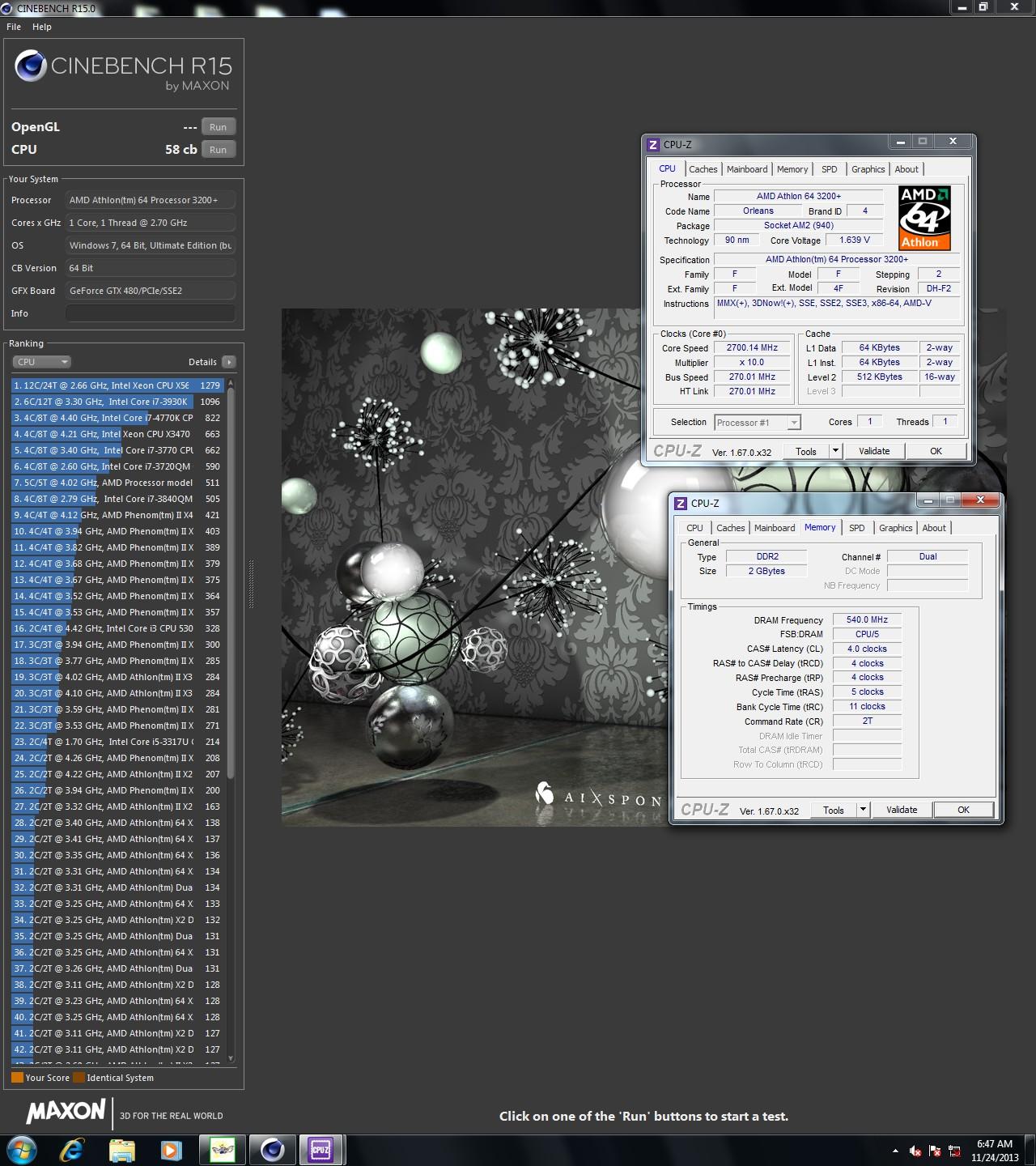
Task: Open Mainboard tab in Memory CPU-Z window
Action: click(775, 528)
